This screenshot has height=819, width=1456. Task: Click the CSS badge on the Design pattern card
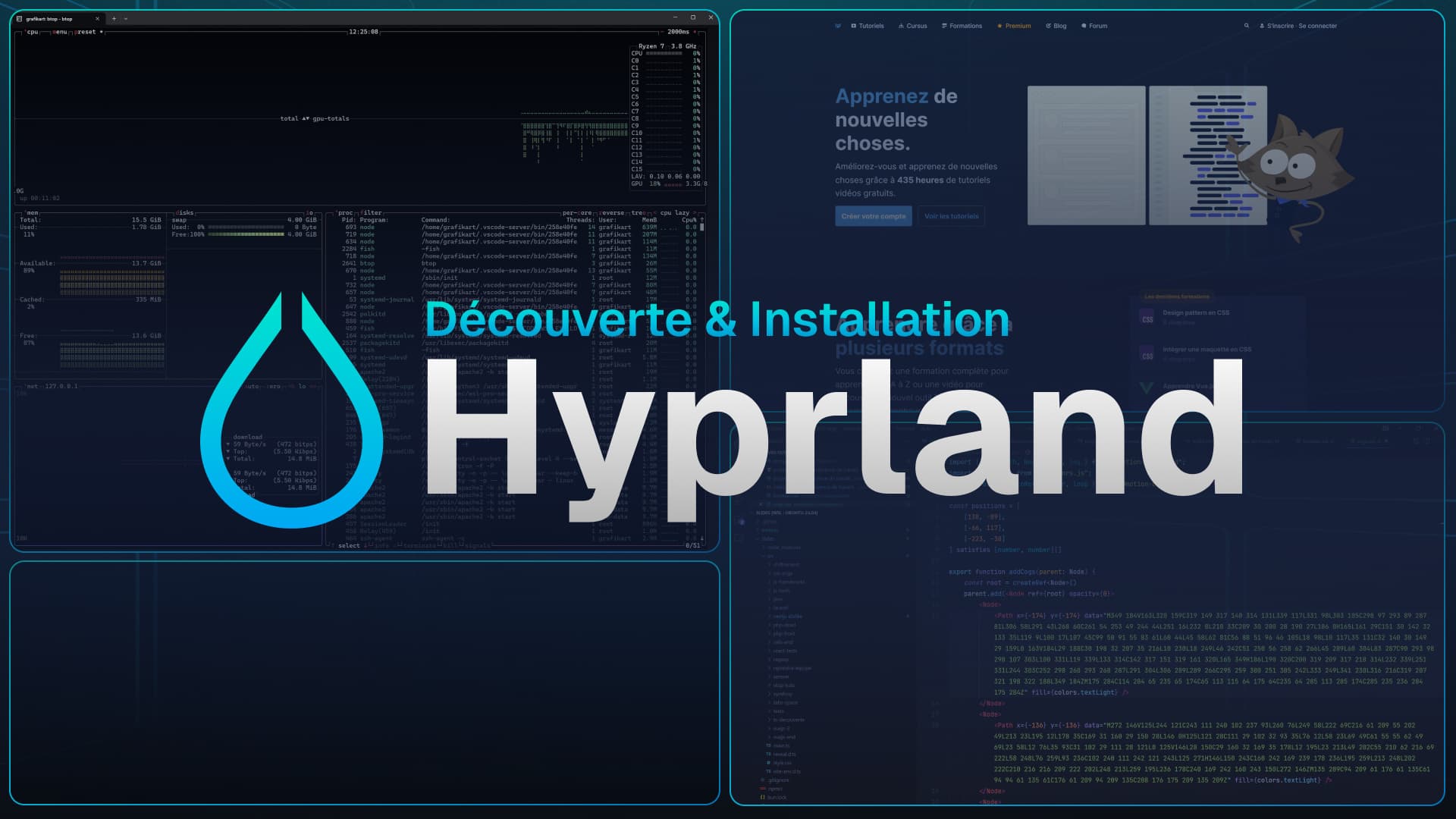[x=1147, y=316]
